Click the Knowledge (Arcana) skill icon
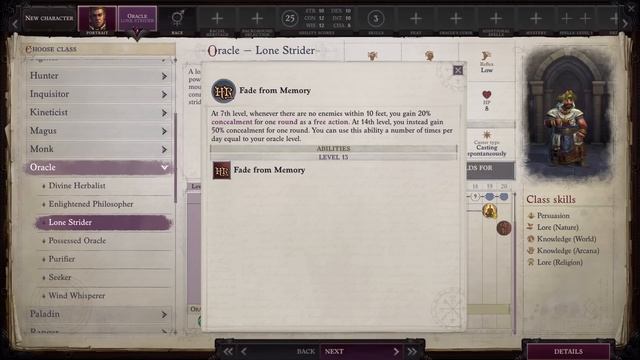The width and height of the screenshot is (640, 360). [531, 251]
